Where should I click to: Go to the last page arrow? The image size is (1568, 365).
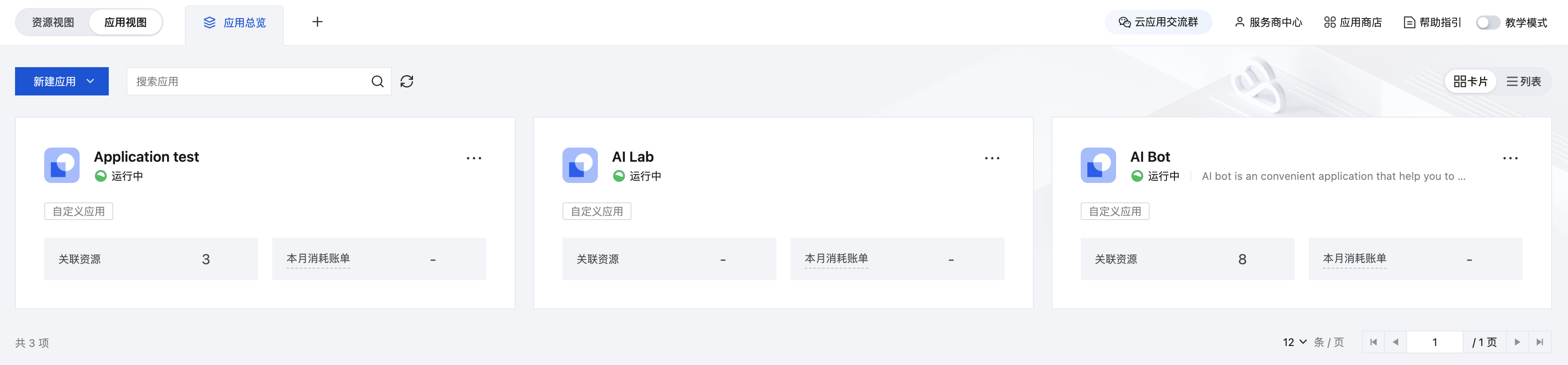coord(1539,342)
